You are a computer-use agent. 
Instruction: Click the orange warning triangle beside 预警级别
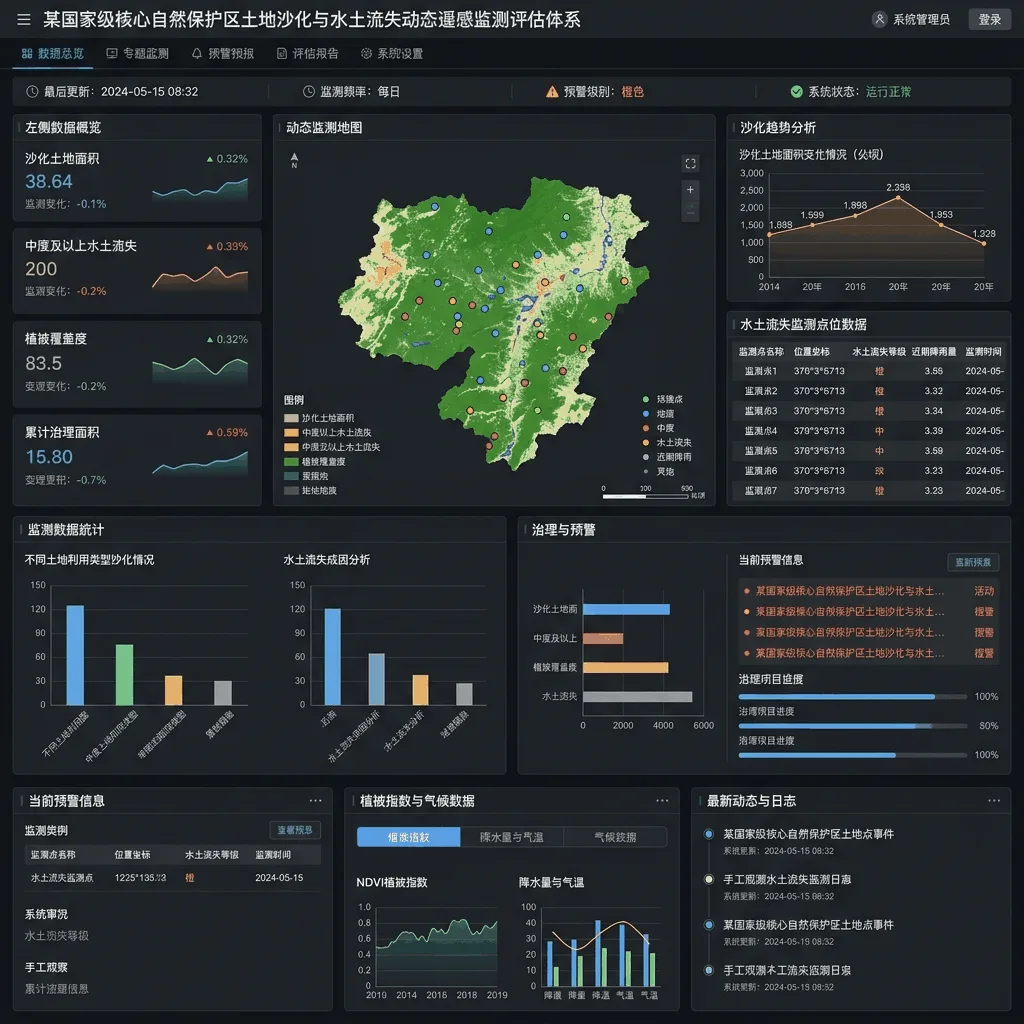[x=552, y=91]
